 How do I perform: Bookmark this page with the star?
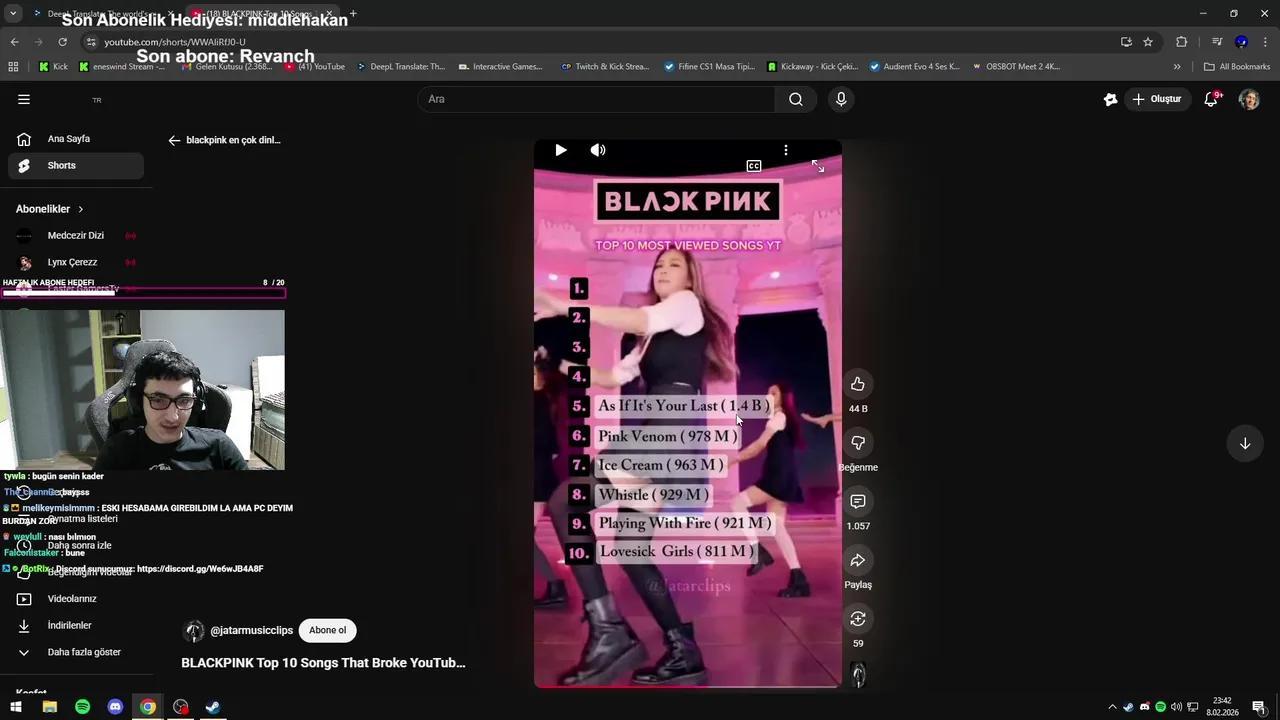[1148, 42]
